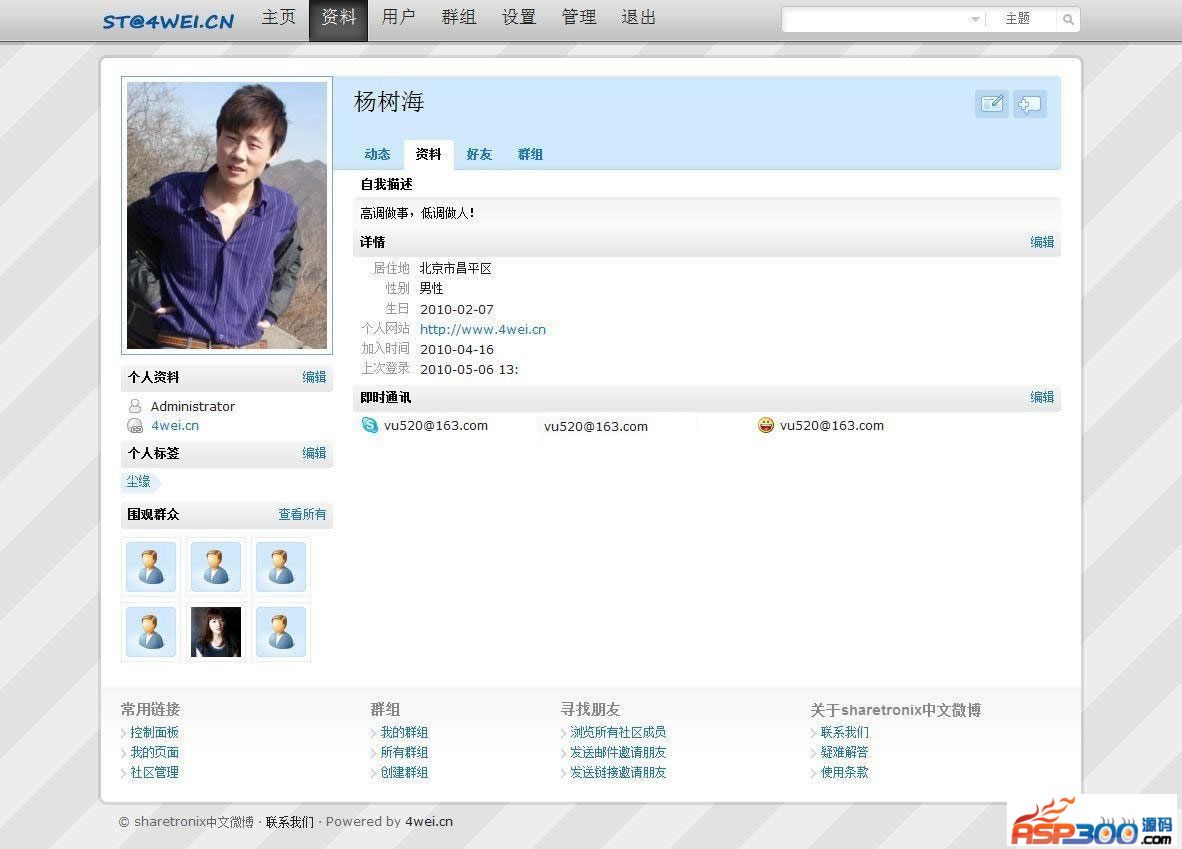Click the 2010-02-07 birthday value
Viewport: 1182px width, 849px height.
[x=457, y=309]
